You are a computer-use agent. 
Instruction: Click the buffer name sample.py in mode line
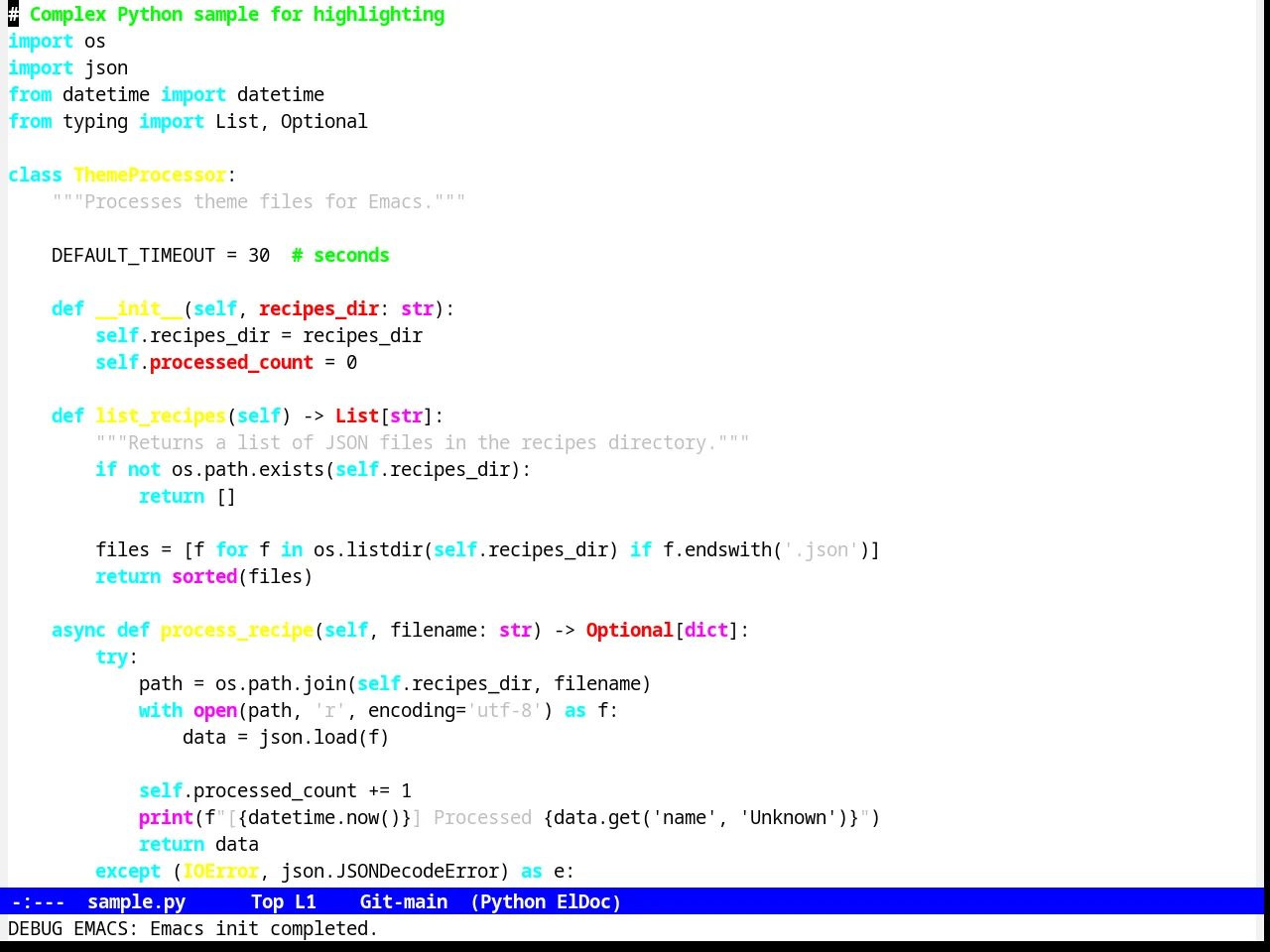(136, 901)
